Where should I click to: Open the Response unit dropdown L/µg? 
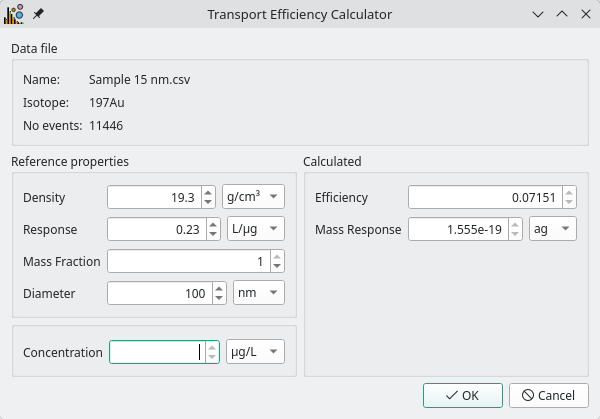coord(256,229)
